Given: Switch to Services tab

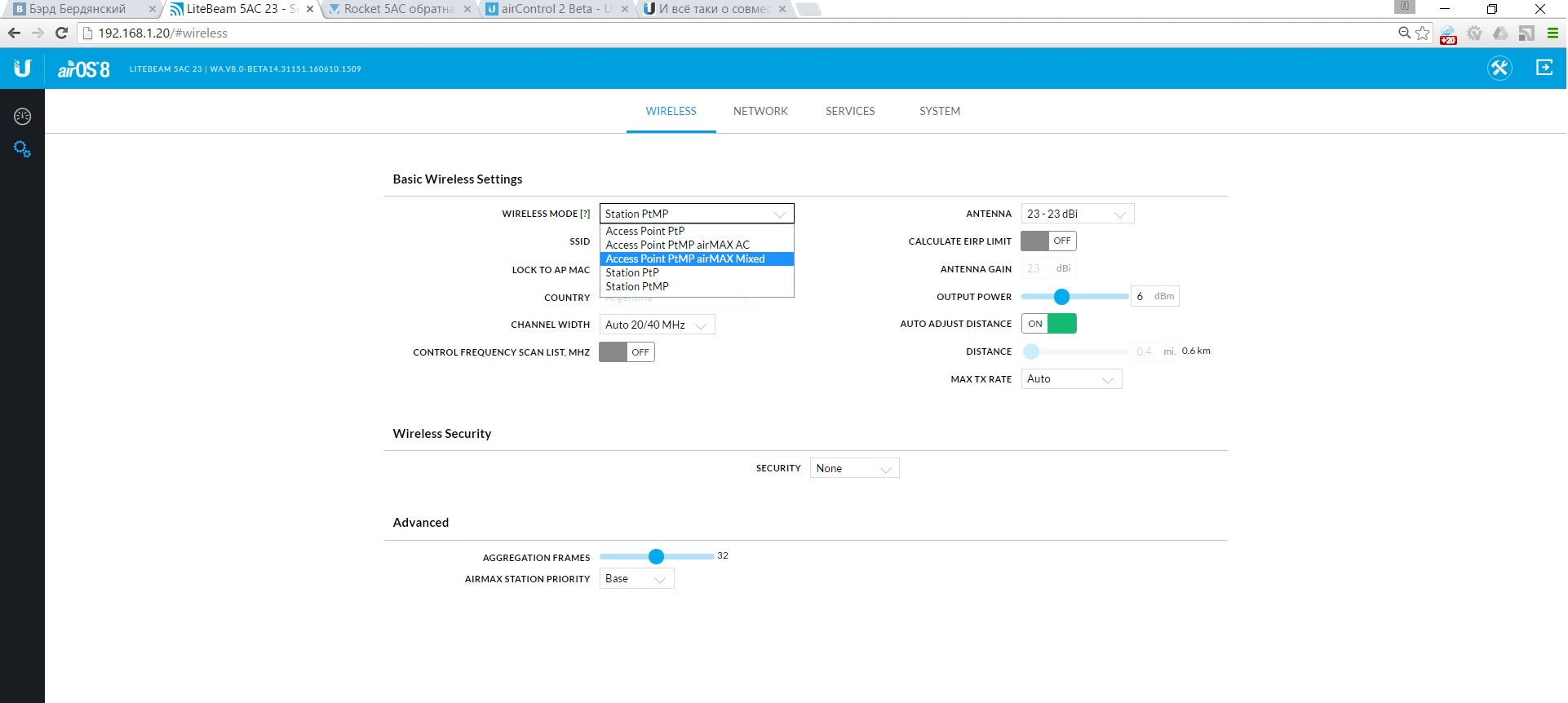Looking at the screenshot, I should (850, 111).
